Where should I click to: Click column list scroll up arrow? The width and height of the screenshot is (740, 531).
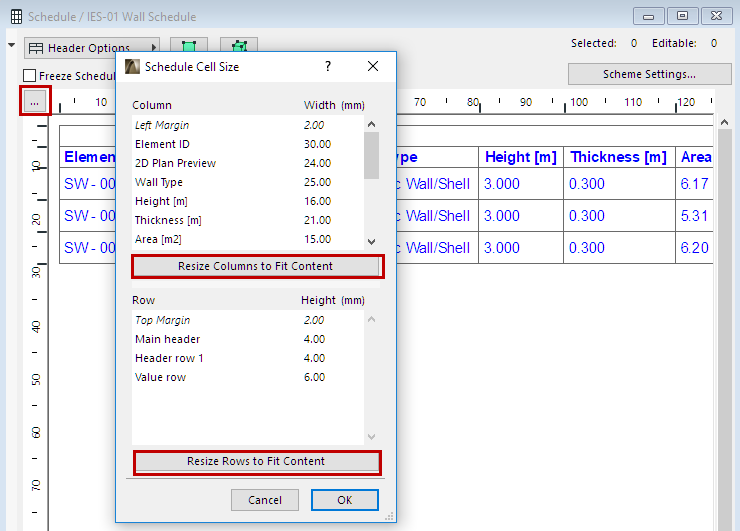[x=371, y=124]
